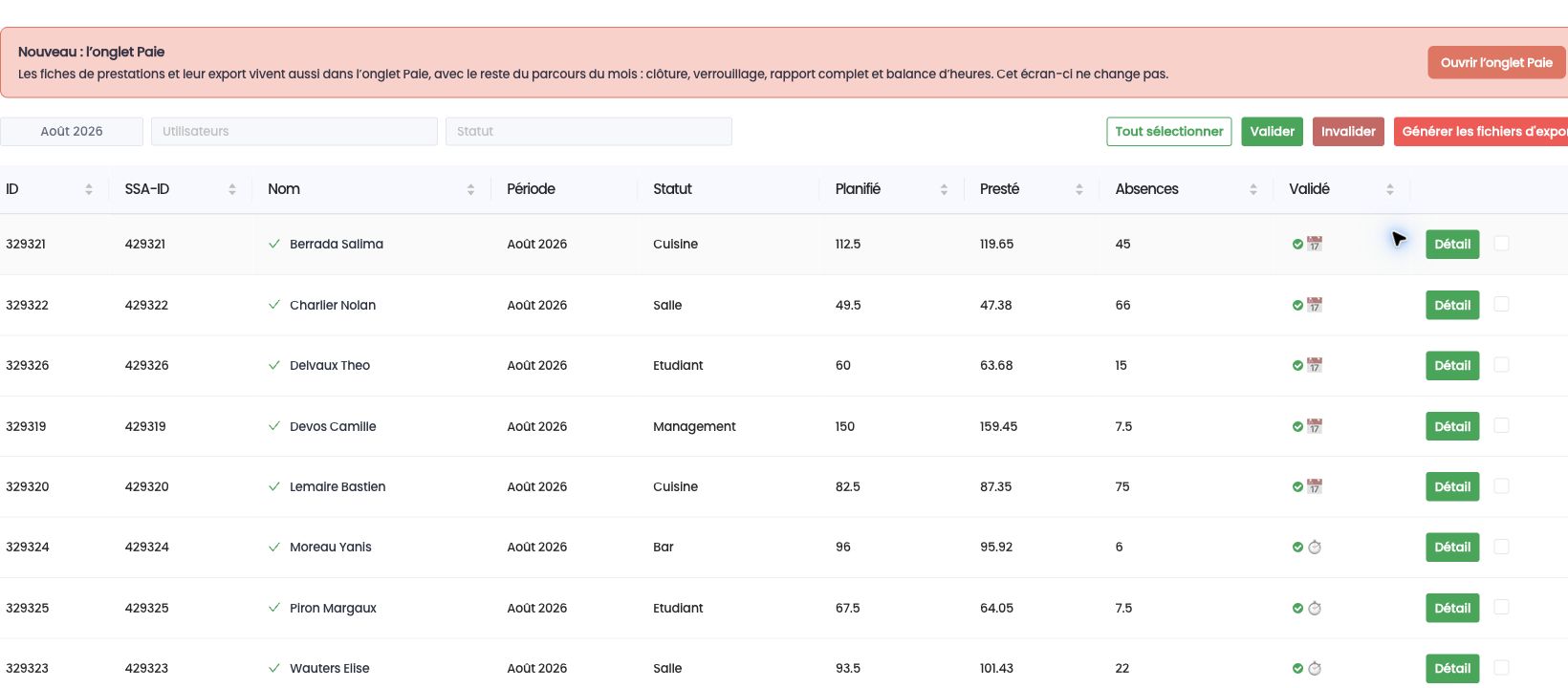Tick the checkbox for Berrada Salima's row
The width and height of the screenshot is (1568, 688).
point(1501,243)
